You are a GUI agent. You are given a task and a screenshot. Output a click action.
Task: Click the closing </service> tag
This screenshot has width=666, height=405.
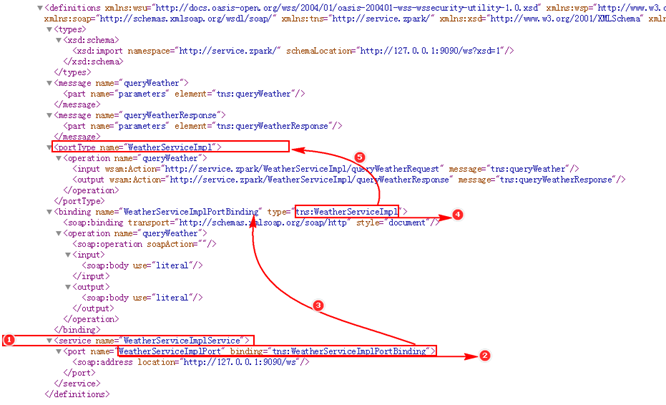pos(77,383)
